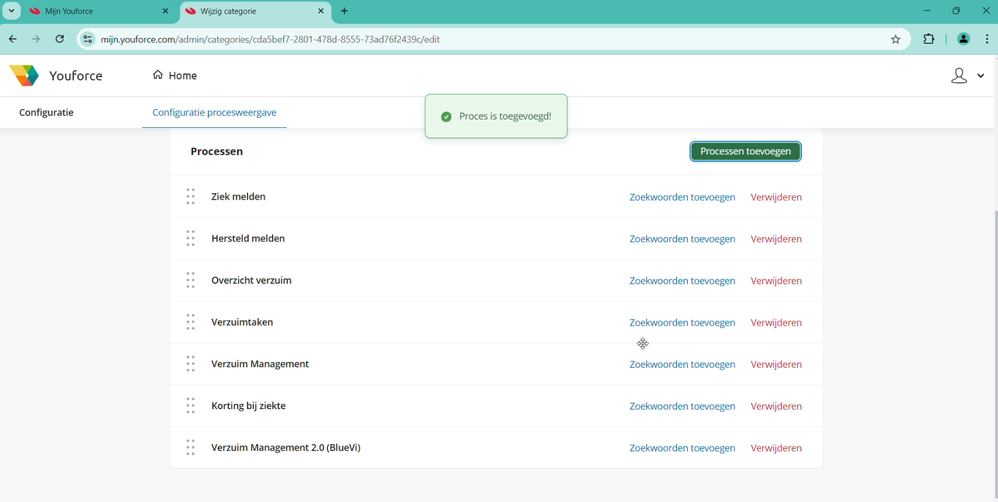Add zoekwoorden to Verzuim Management 2.0 (BlueVi)

click(x=682, y=449)
